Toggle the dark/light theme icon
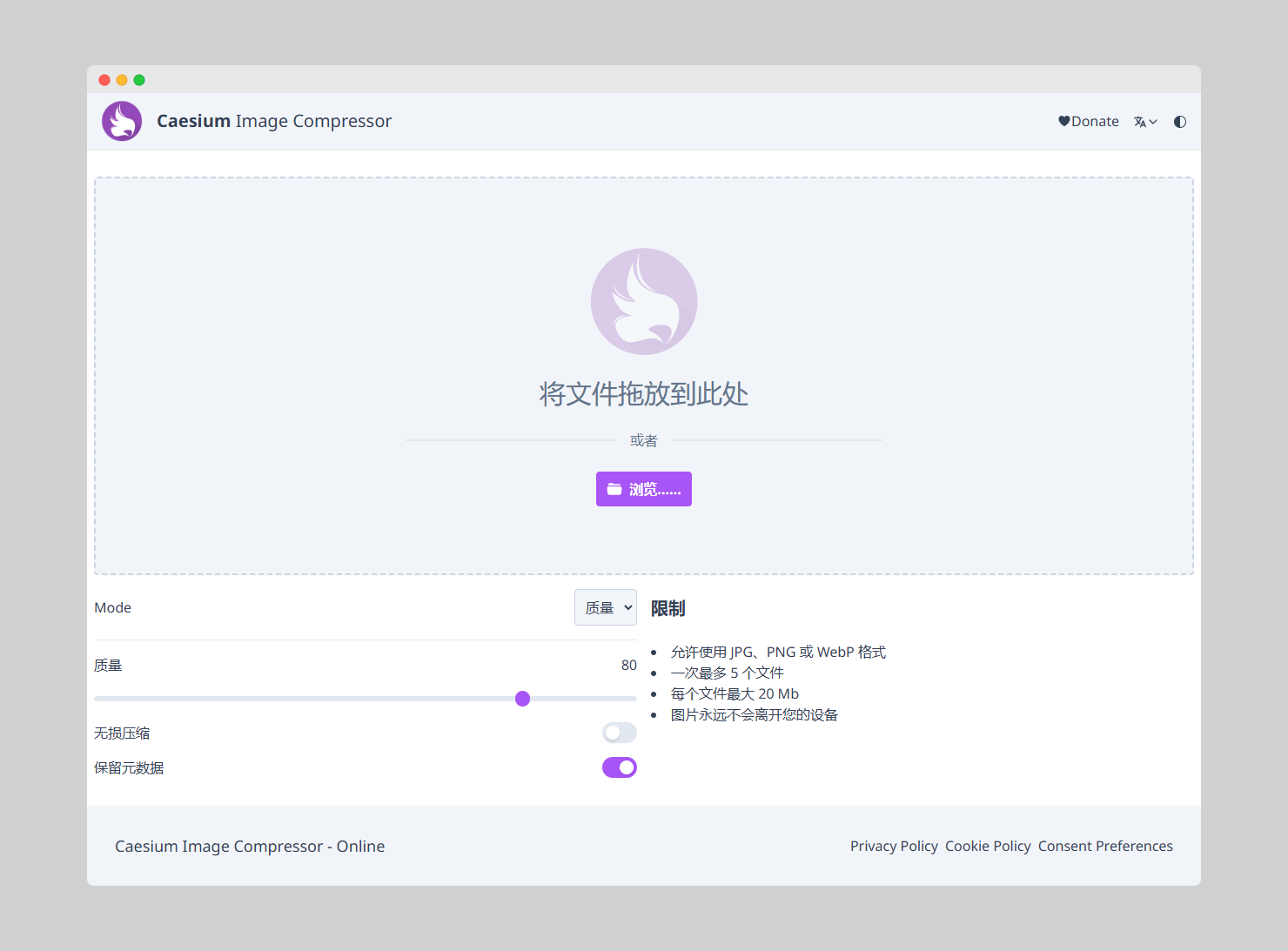 (x=1180, y=122)
